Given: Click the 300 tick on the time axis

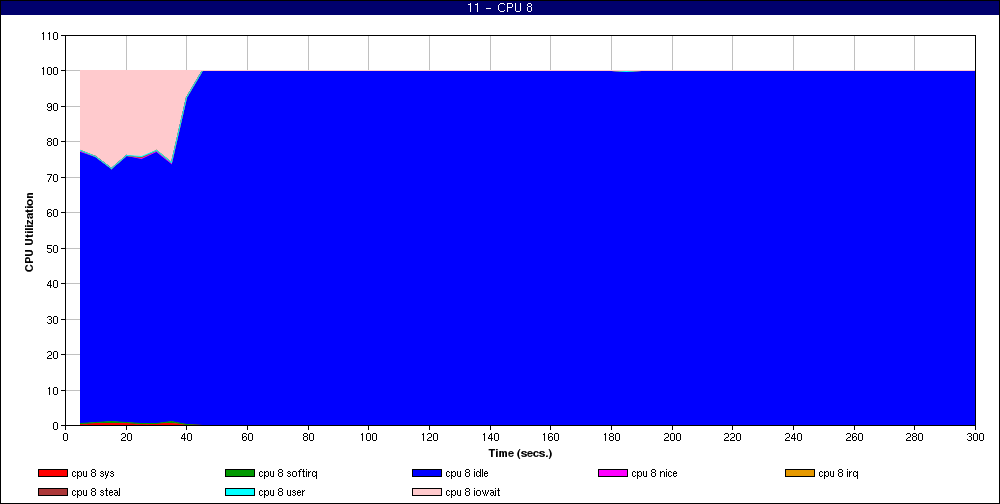Looking at the screenshot, I should [975, 437].
